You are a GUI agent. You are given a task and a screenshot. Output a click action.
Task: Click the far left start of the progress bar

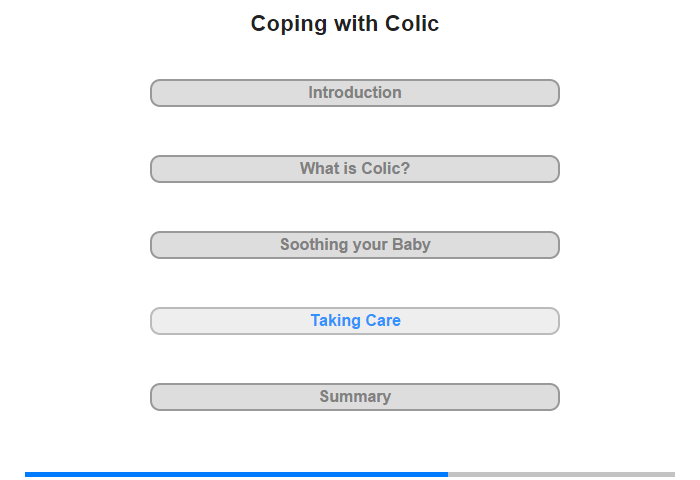pos(26,474)
